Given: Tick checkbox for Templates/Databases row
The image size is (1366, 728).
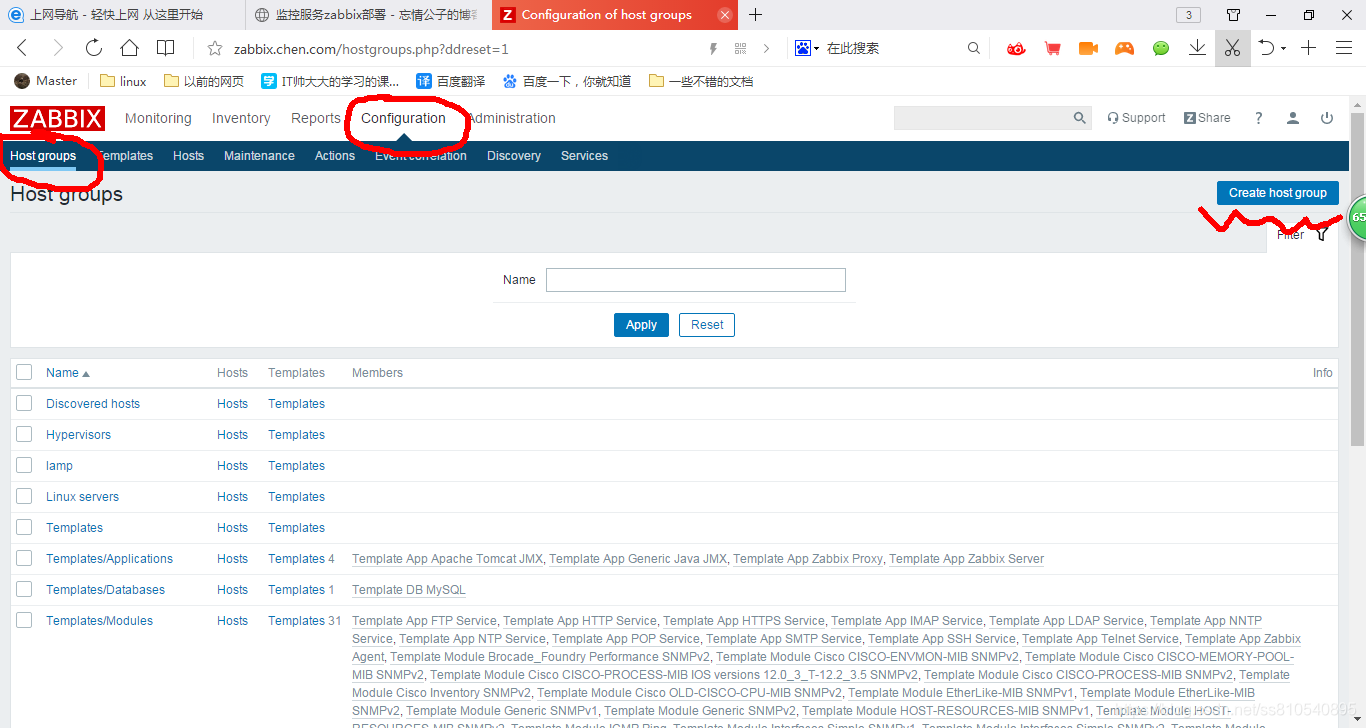Looking at the screenshot, I should click(24, 589).
